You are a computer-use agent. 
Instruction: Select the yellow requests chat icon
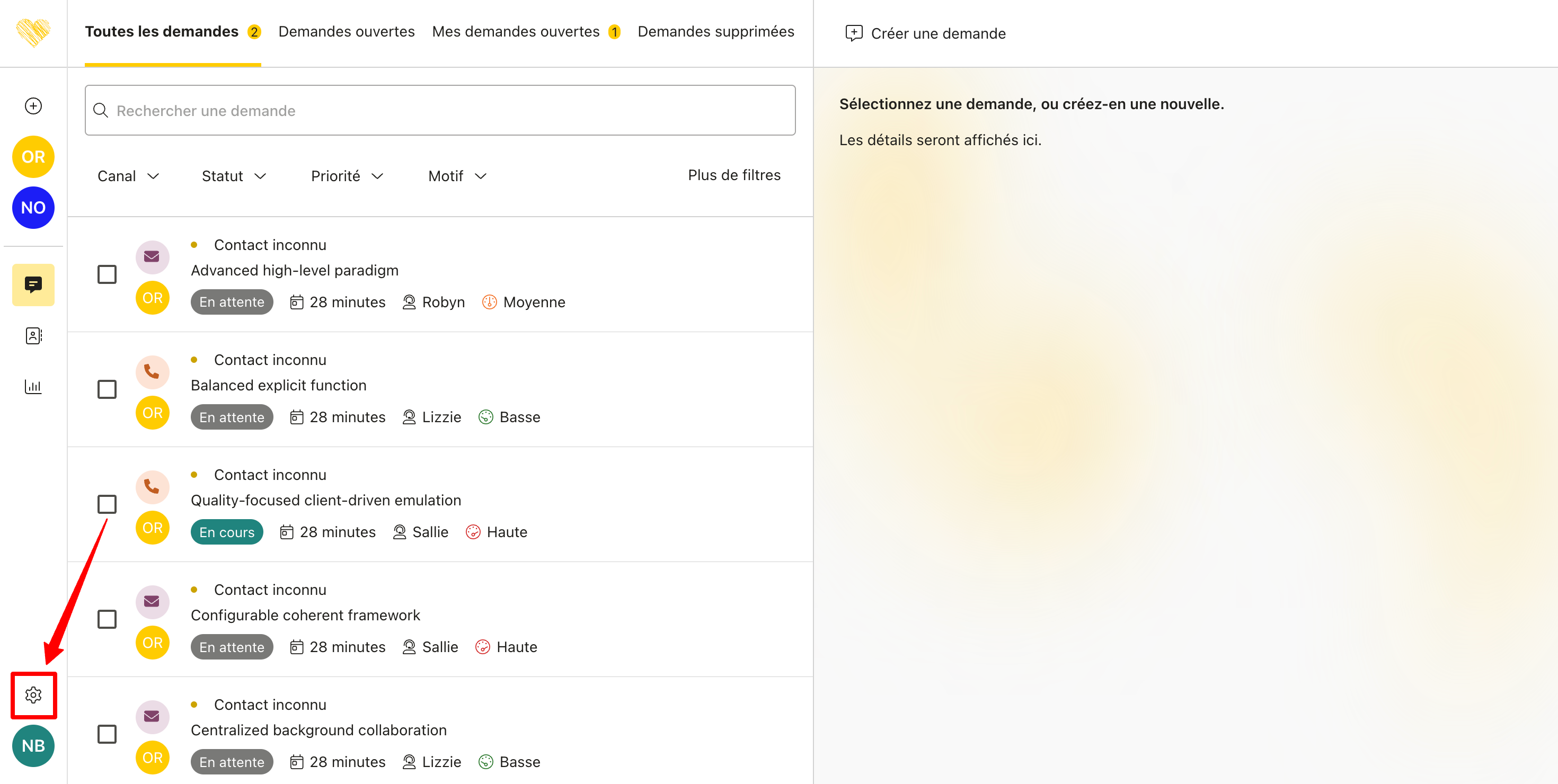33,284
